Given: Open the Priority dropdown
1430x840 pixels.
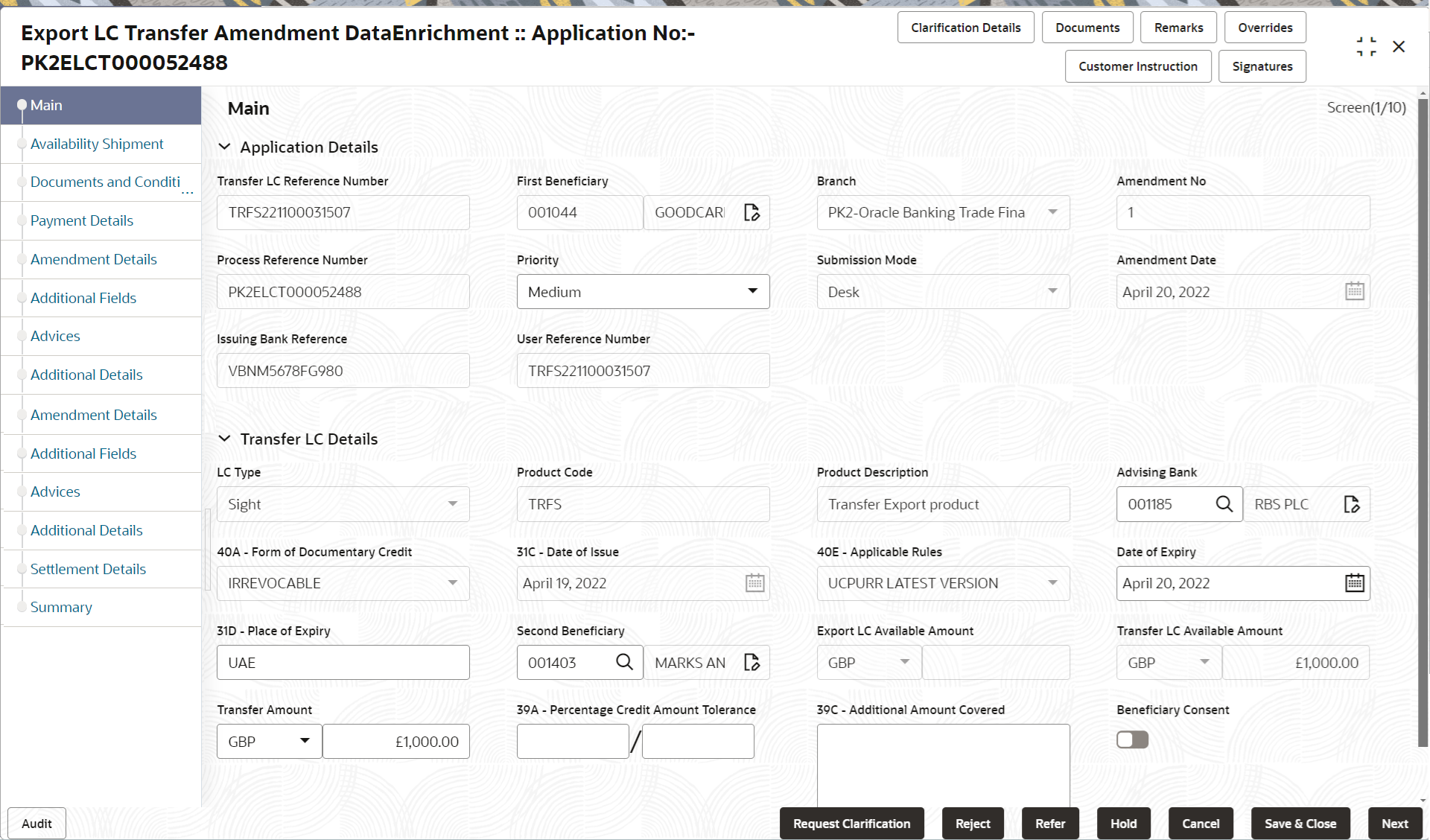Looking at the screenshot, I should tap(753, 291).
